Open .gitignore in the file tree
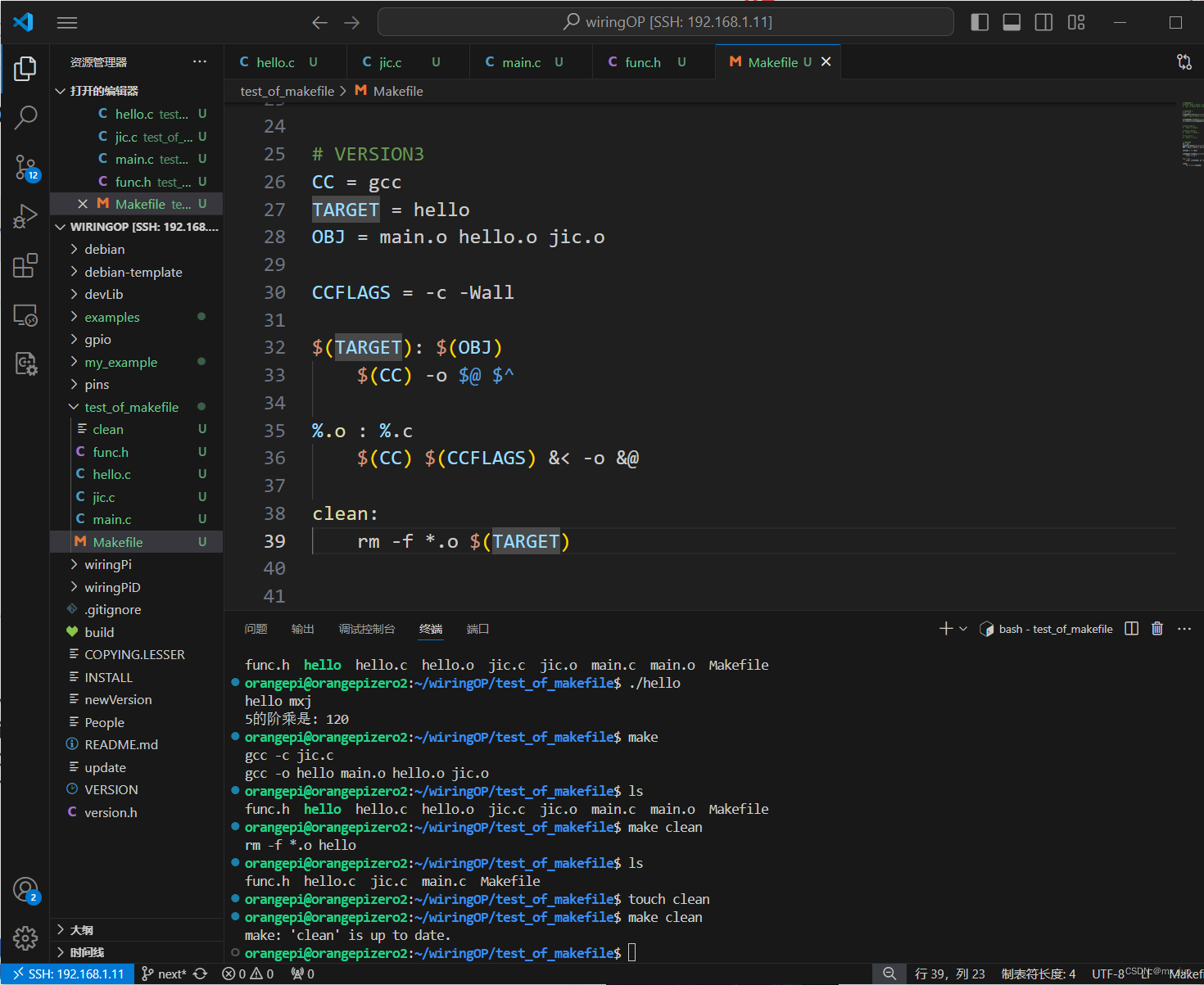The image size is (1204, 985). 136,609
